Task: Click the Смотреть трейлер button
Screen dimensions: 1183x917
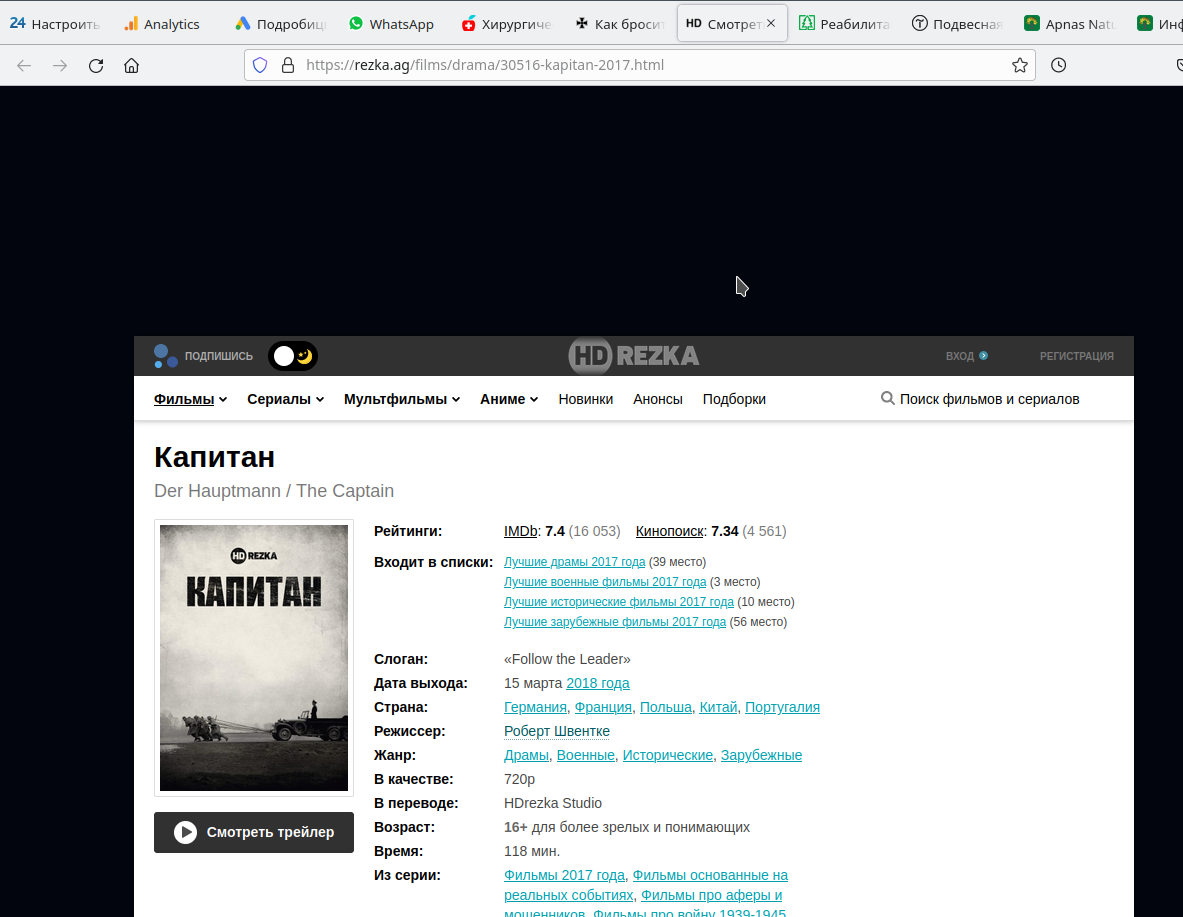Action: [254, 832]
